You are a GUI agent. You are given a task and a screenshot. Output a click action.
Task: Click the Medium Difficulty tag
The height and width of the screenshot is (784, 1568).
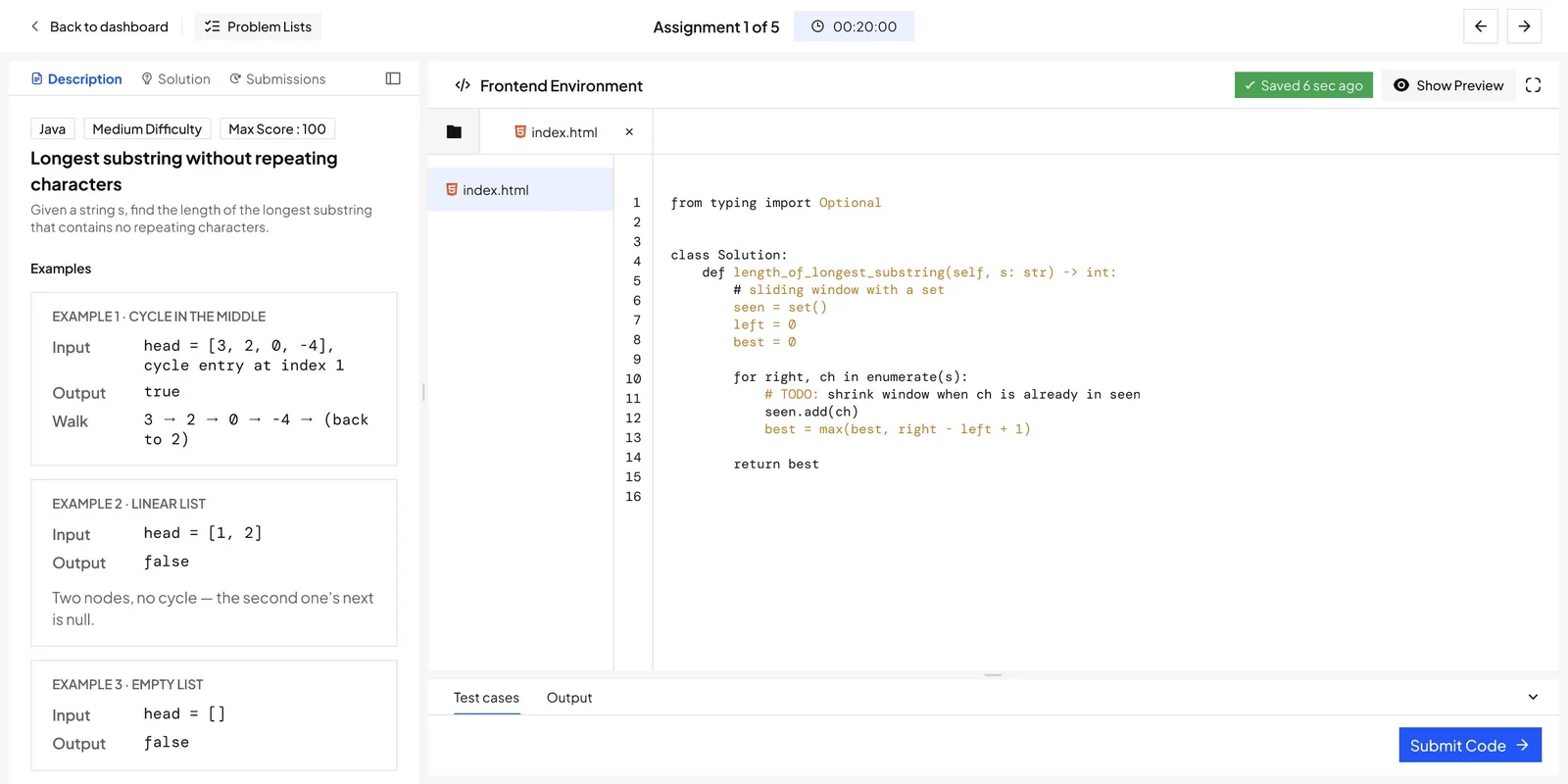point(147,129)
